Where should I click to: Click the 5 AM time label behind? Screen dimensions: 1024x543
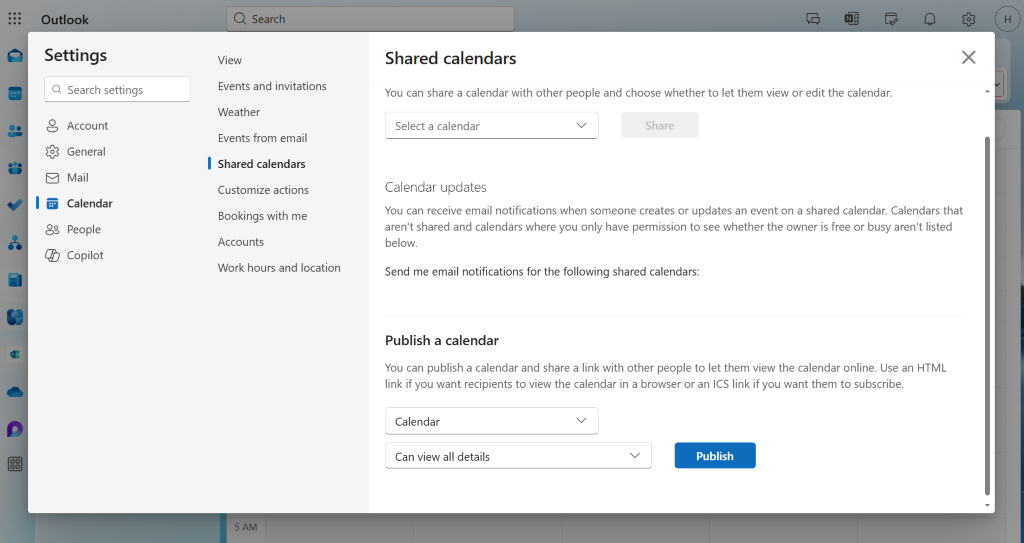coord(246,527)
